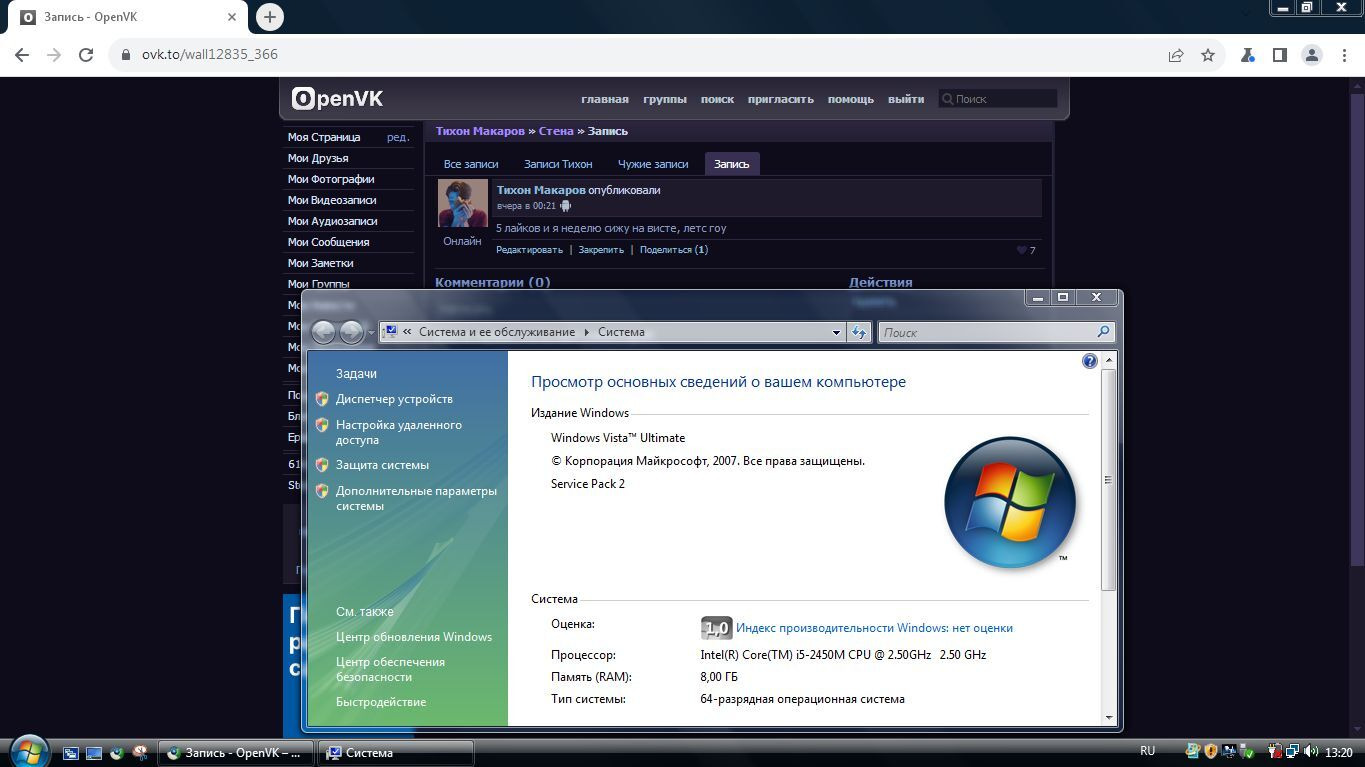Screen dimensions: 1365x767
Task: Click the 'Редактировать' link under the post
Action: 529,250
